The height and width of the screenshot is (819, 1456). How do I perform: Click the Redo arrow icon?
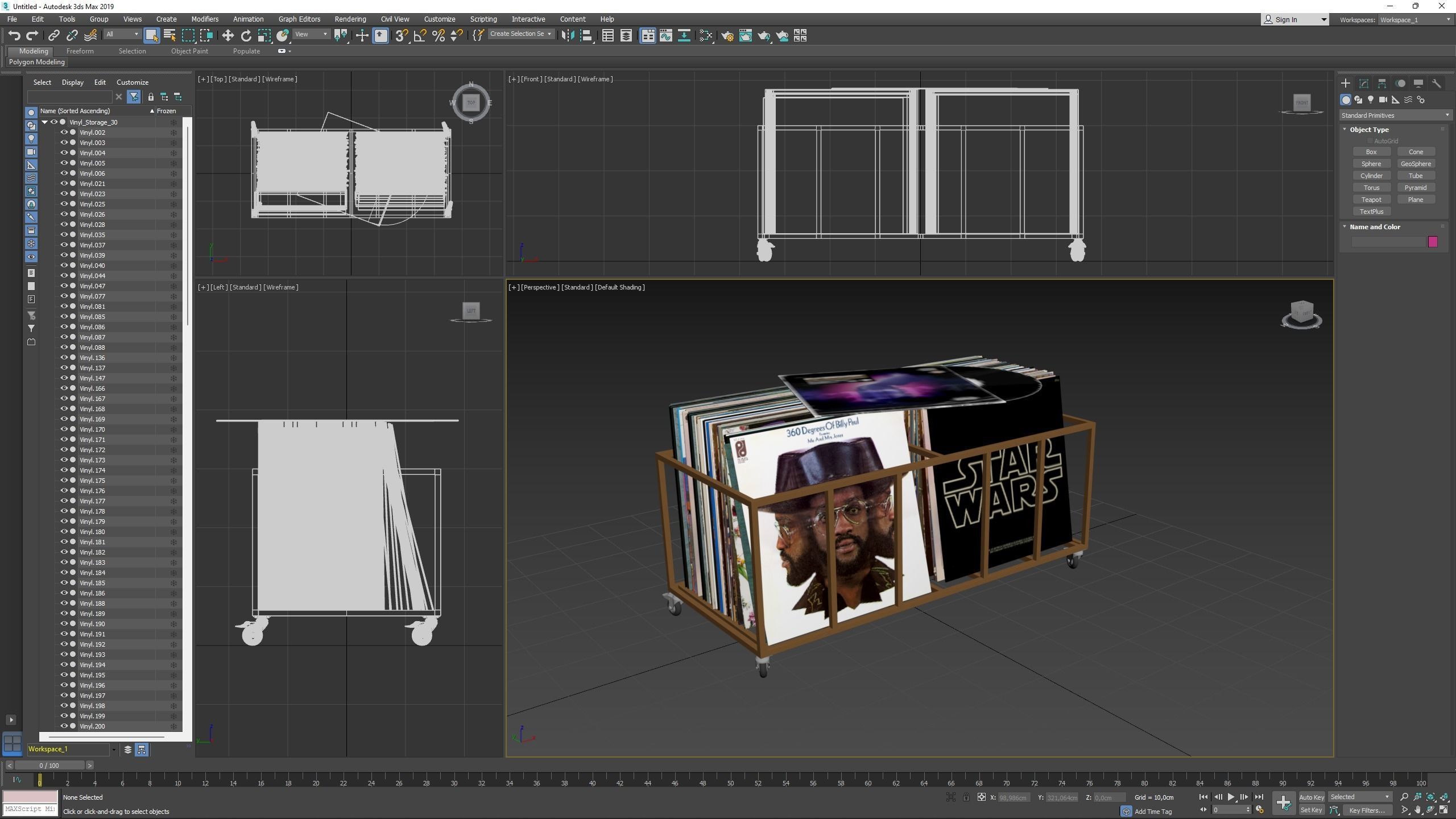[x=32, y=36]
